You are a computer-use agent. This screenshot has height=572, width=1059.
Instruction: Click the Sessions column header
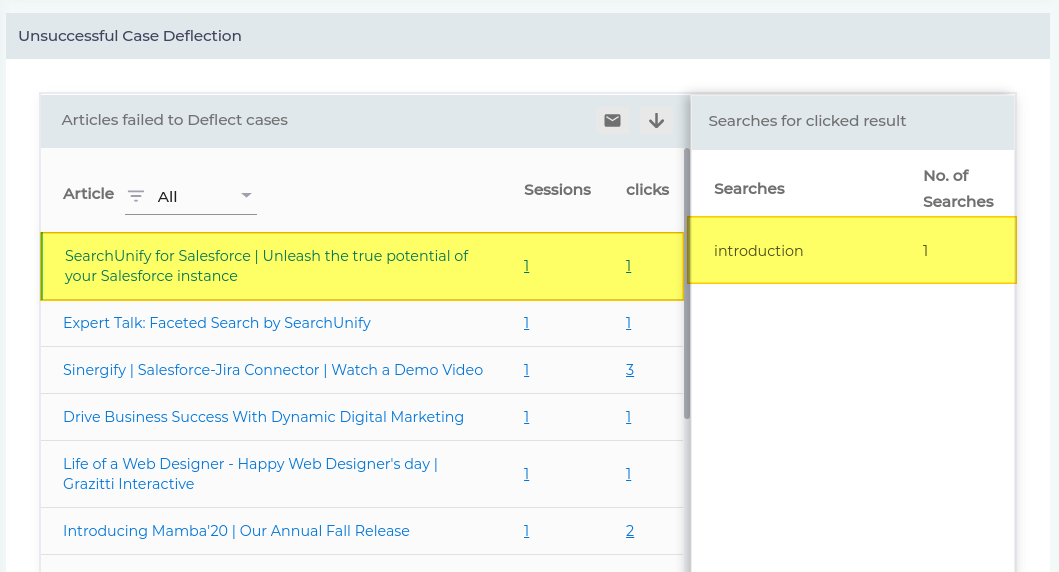click(x=557, y=190)
